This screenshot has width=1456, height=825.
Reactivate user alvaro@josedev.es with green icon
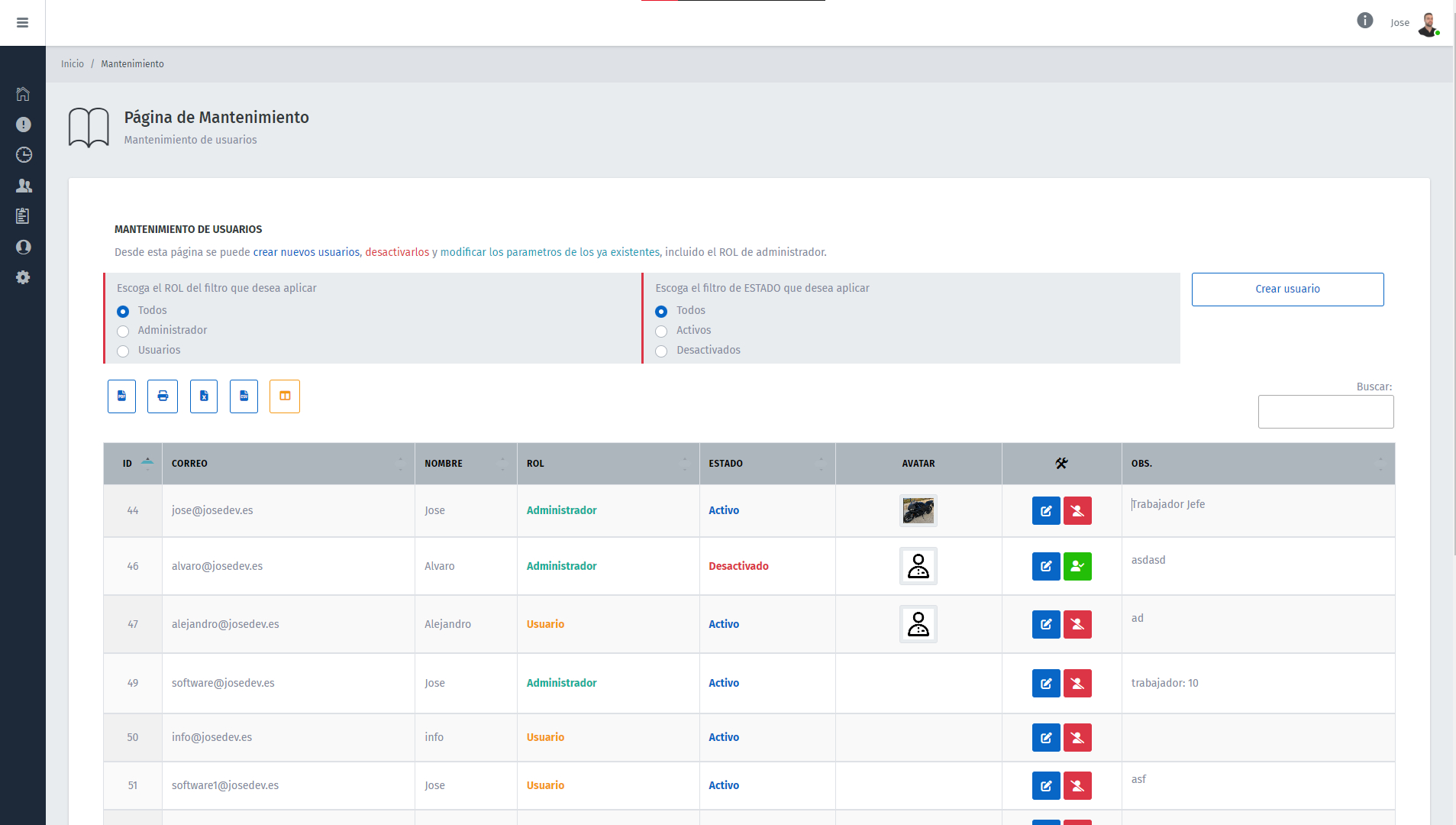click(1077, 567)
